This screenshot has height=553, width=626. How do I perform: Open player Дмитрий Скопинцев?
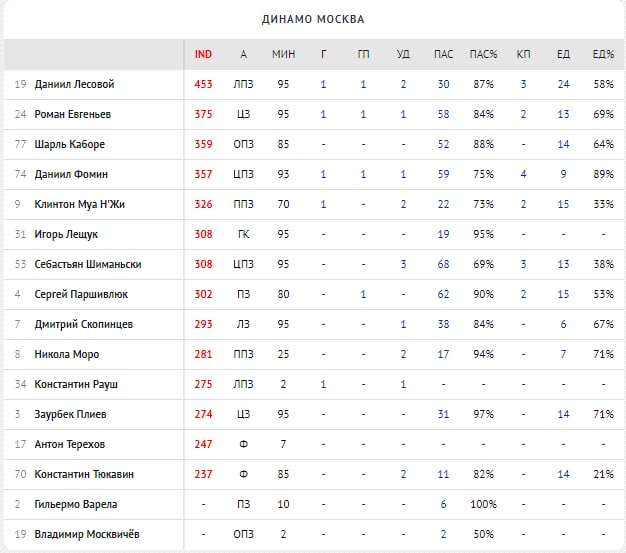(x=83, y=324)
